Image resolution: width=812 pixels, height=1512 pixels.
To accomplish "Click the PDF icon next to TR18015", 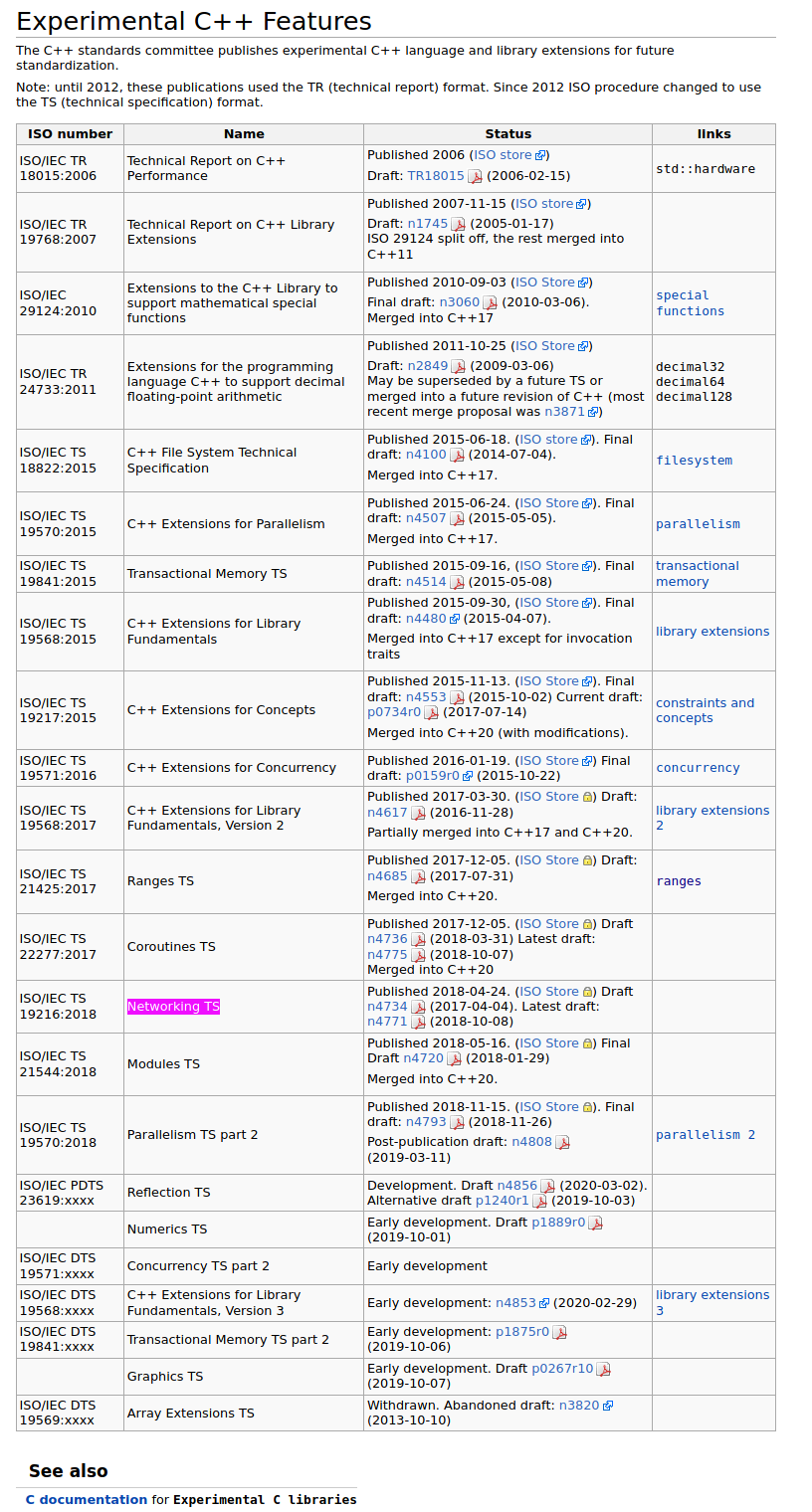I will tap(475, 177).
